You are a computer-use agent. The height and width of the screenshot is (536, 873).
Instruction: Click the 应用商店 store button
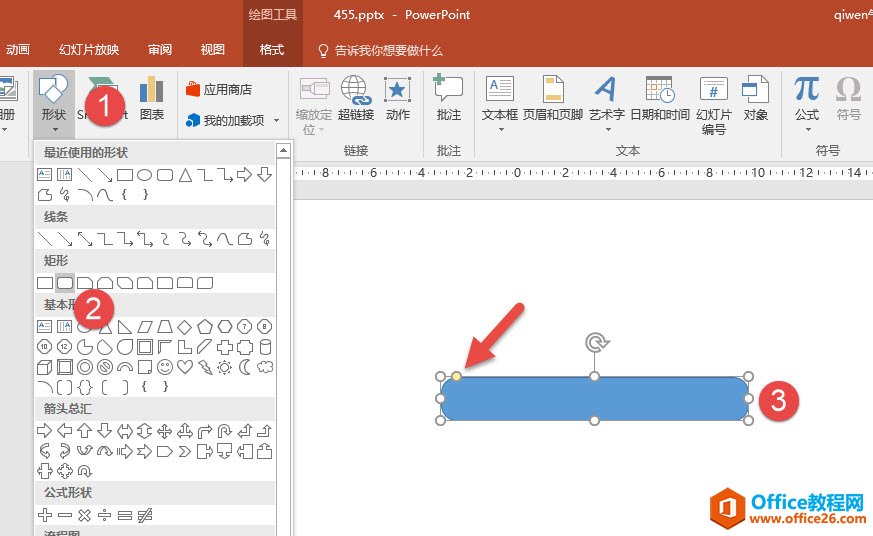pos(219,90)
